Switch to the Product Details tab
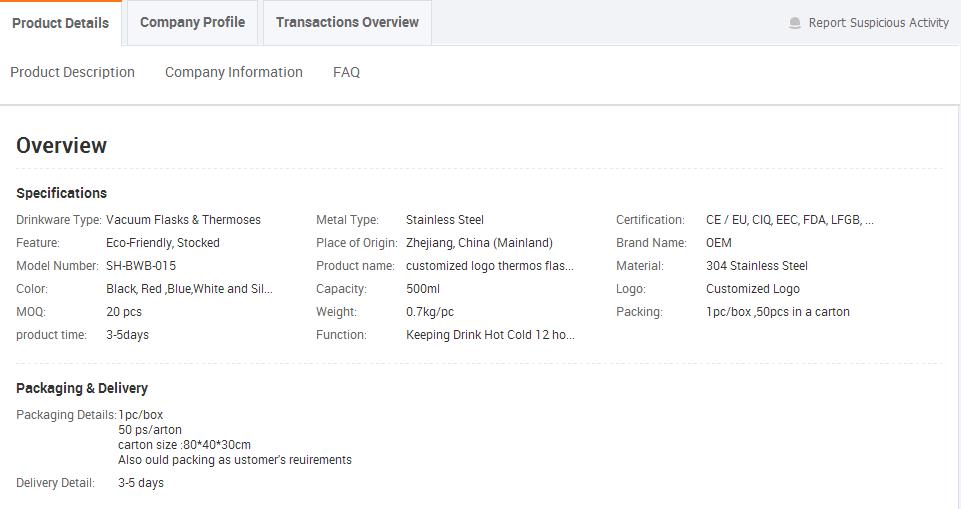Viewport: 961px width, 509px height. pos(61,23)
